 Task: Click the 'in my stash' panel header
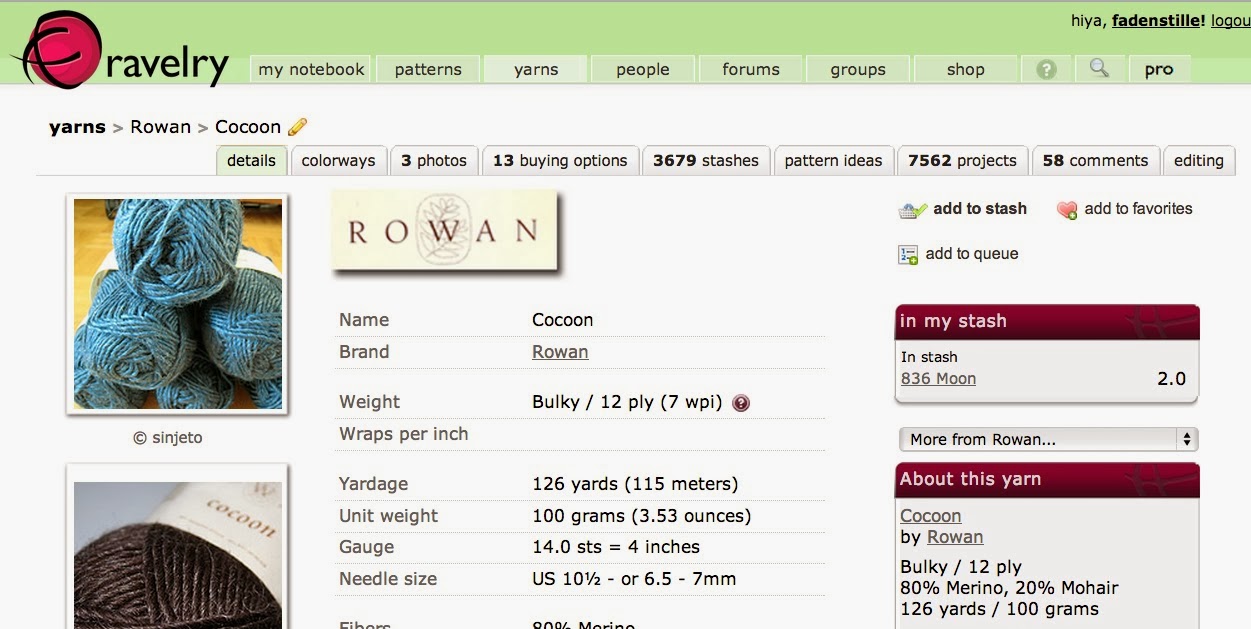pyautogui.click(x=1047, y=322)
